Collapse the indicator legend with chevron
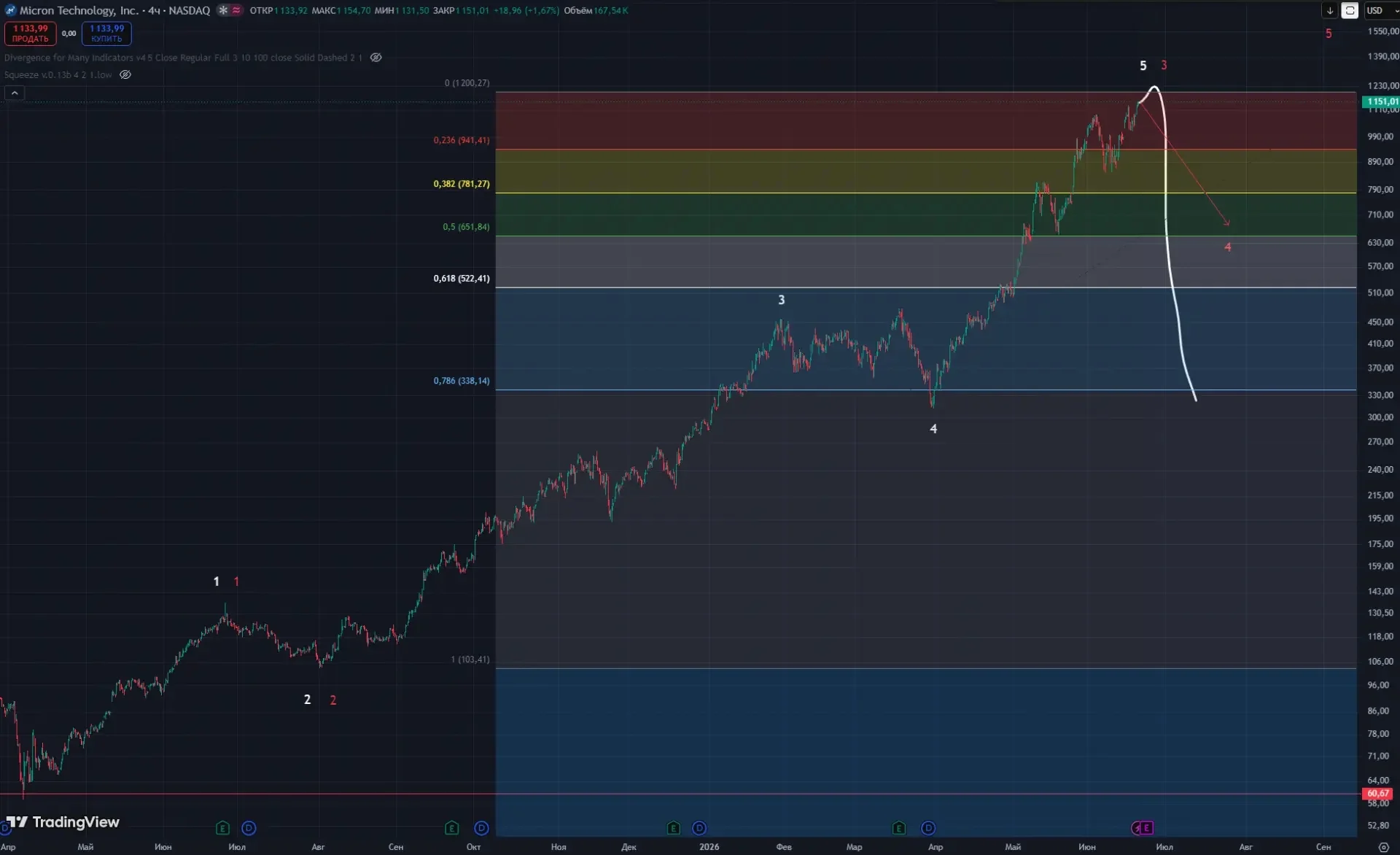The image size is (1400, 855). coord(15,93)
